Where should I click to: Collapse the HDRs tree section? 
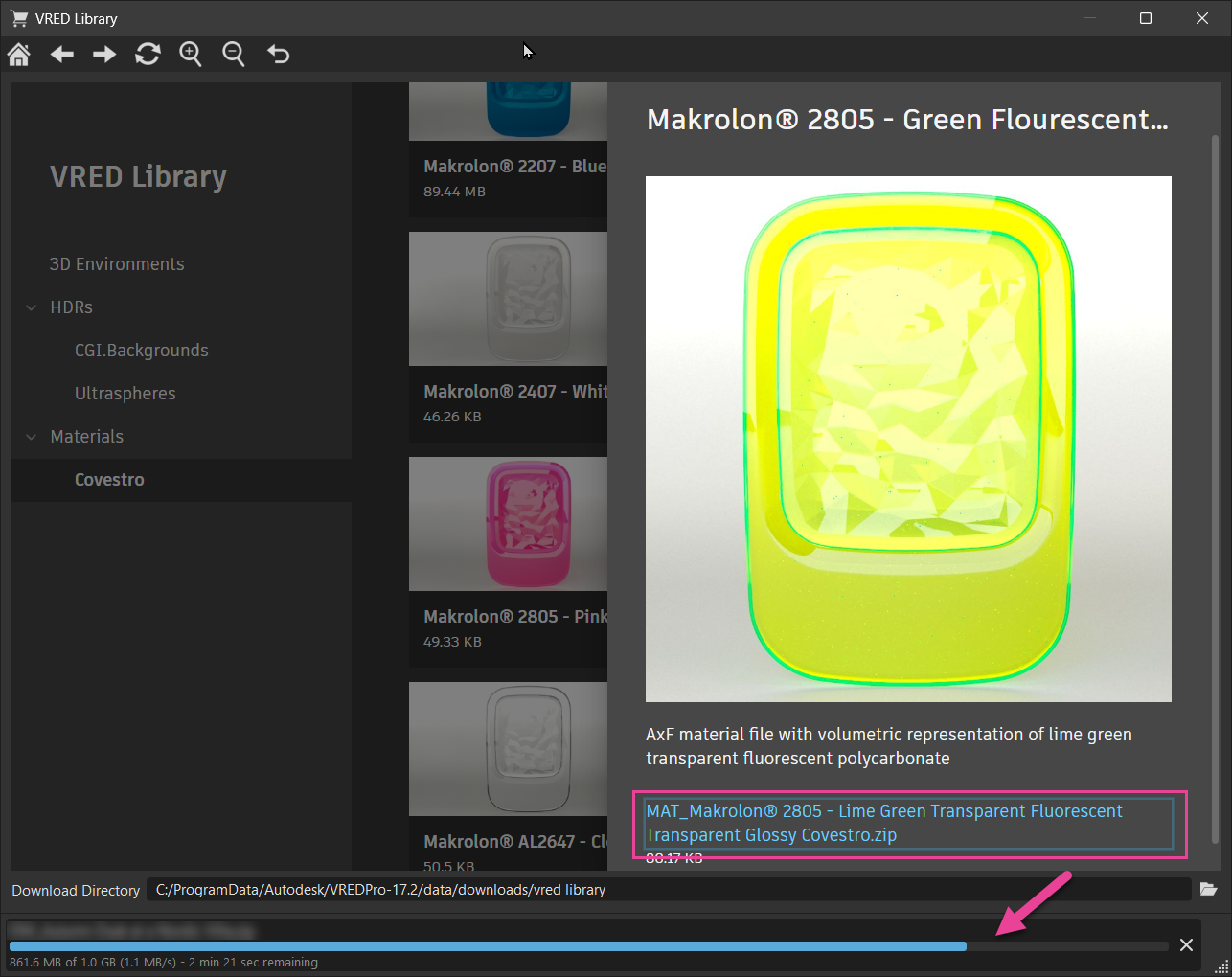32,307
